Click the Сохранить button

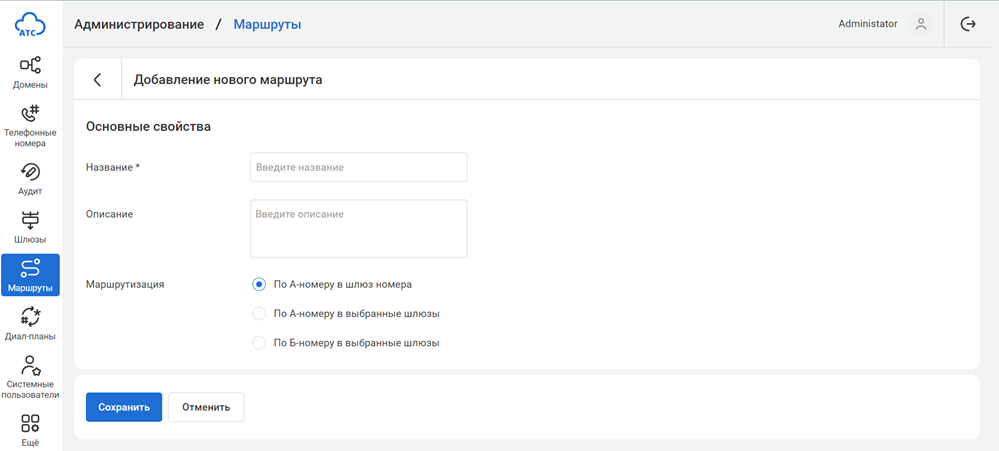pyautogui.click(x=124, y=407)
